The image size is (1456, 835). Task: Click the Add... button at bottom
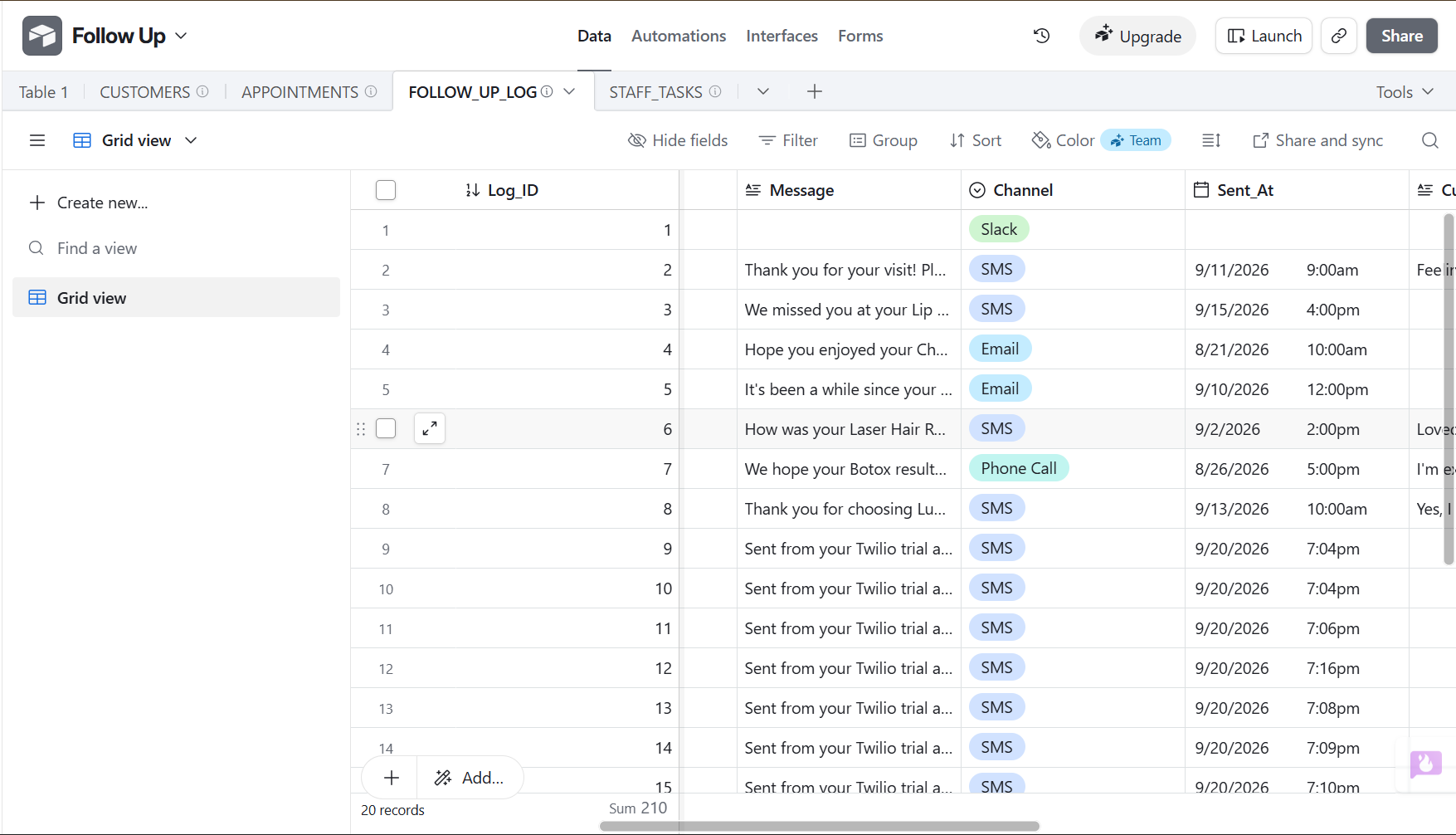470,778
